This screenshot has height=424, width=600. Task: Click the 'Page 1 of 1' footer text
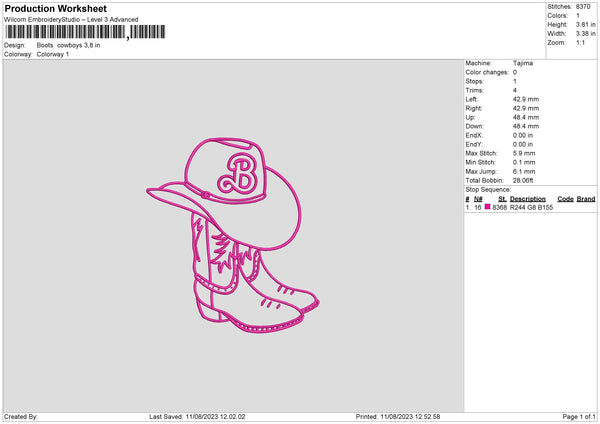point(579,416)
